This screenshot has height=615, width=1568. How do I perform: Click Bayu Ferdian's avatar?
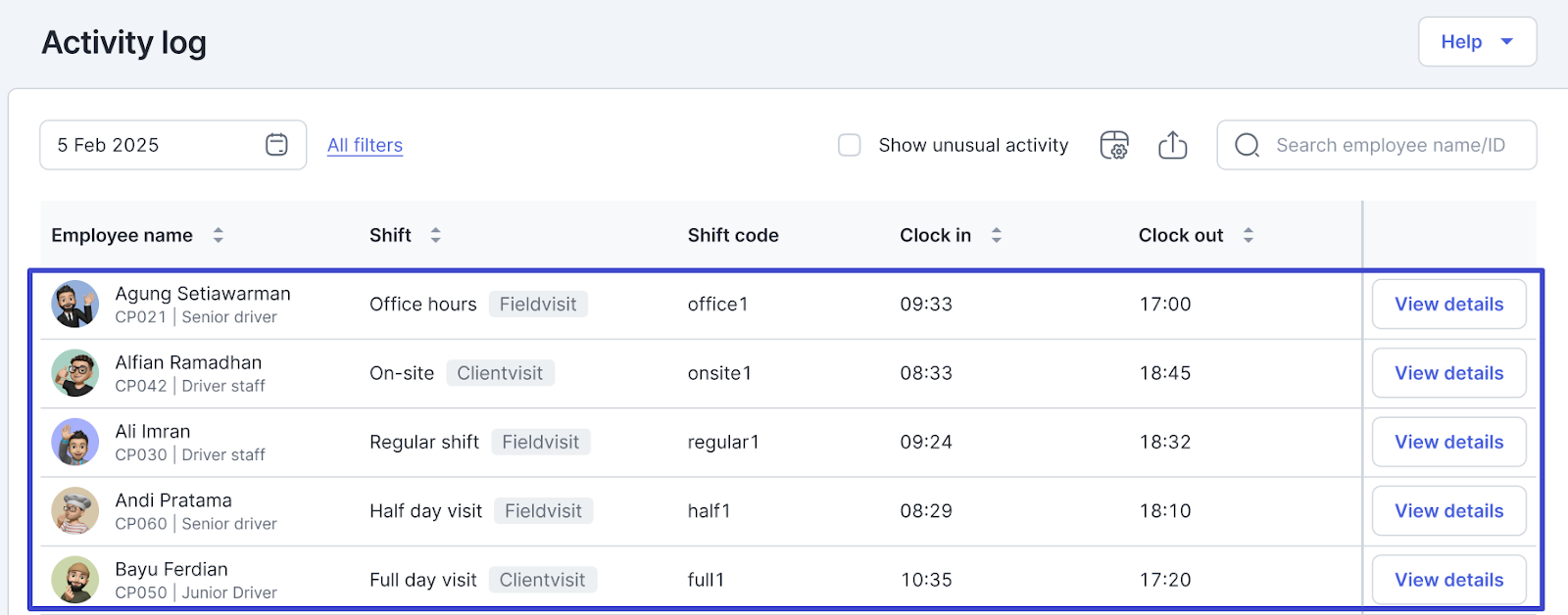(75, 580)
